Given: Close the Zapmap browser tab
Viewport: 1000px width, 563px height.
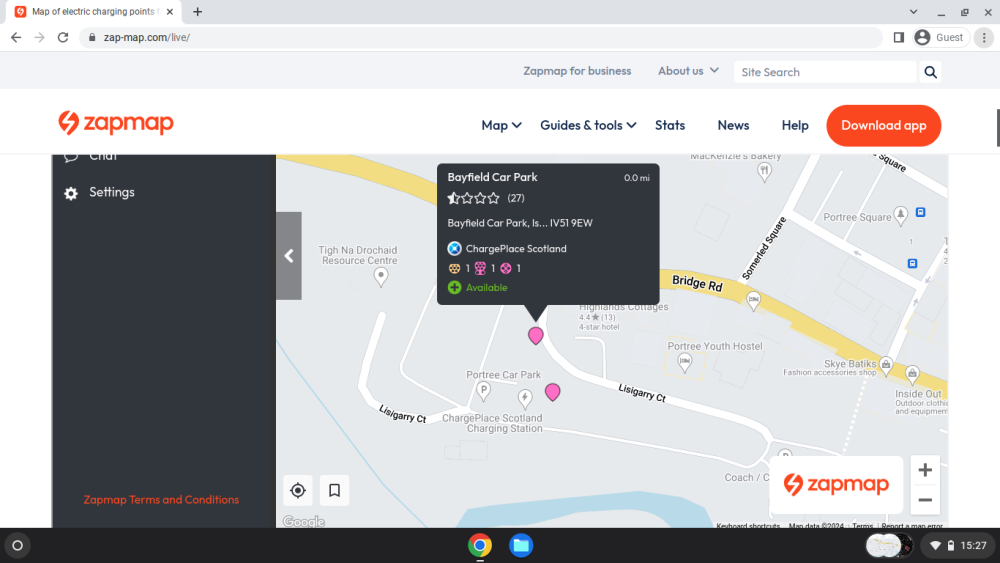Looking at the screenshot, I should (x=170, y=11).
